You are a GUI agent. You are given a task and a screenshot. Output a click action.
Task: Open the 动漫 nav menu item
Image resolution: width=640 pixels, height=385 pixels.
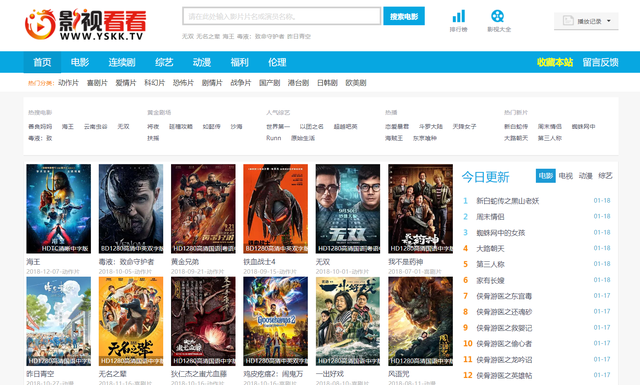202,62
